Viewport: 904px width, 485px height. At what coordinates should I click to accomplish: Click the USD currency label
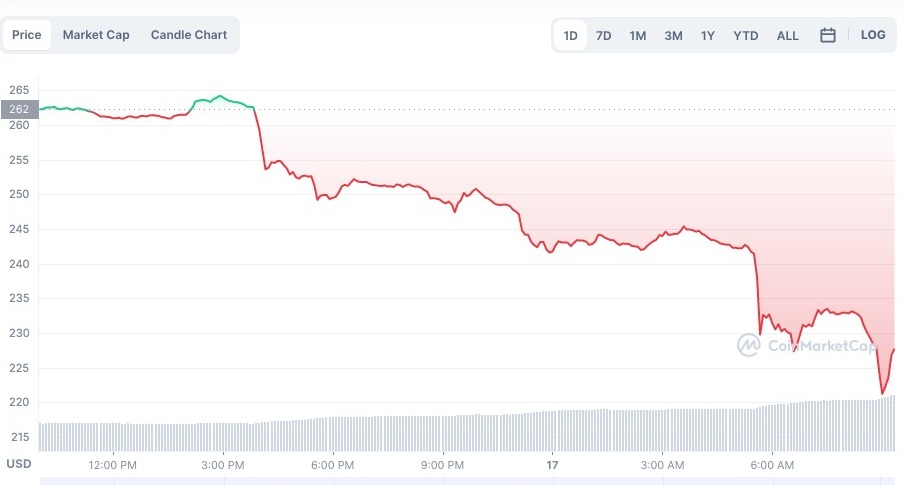click(19, 464)
